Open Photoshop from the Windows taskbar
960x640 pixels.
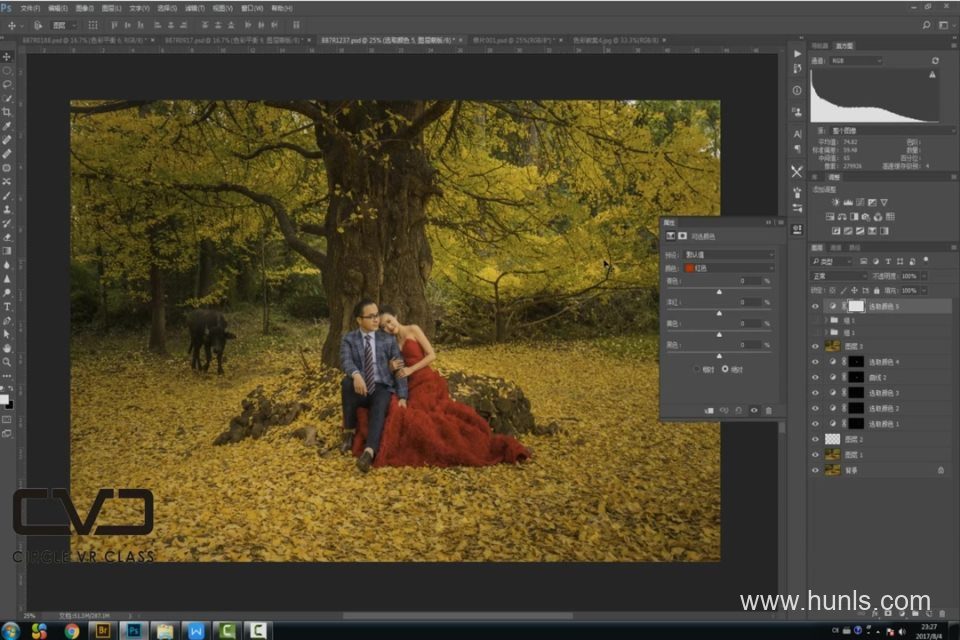click(131, 630)
